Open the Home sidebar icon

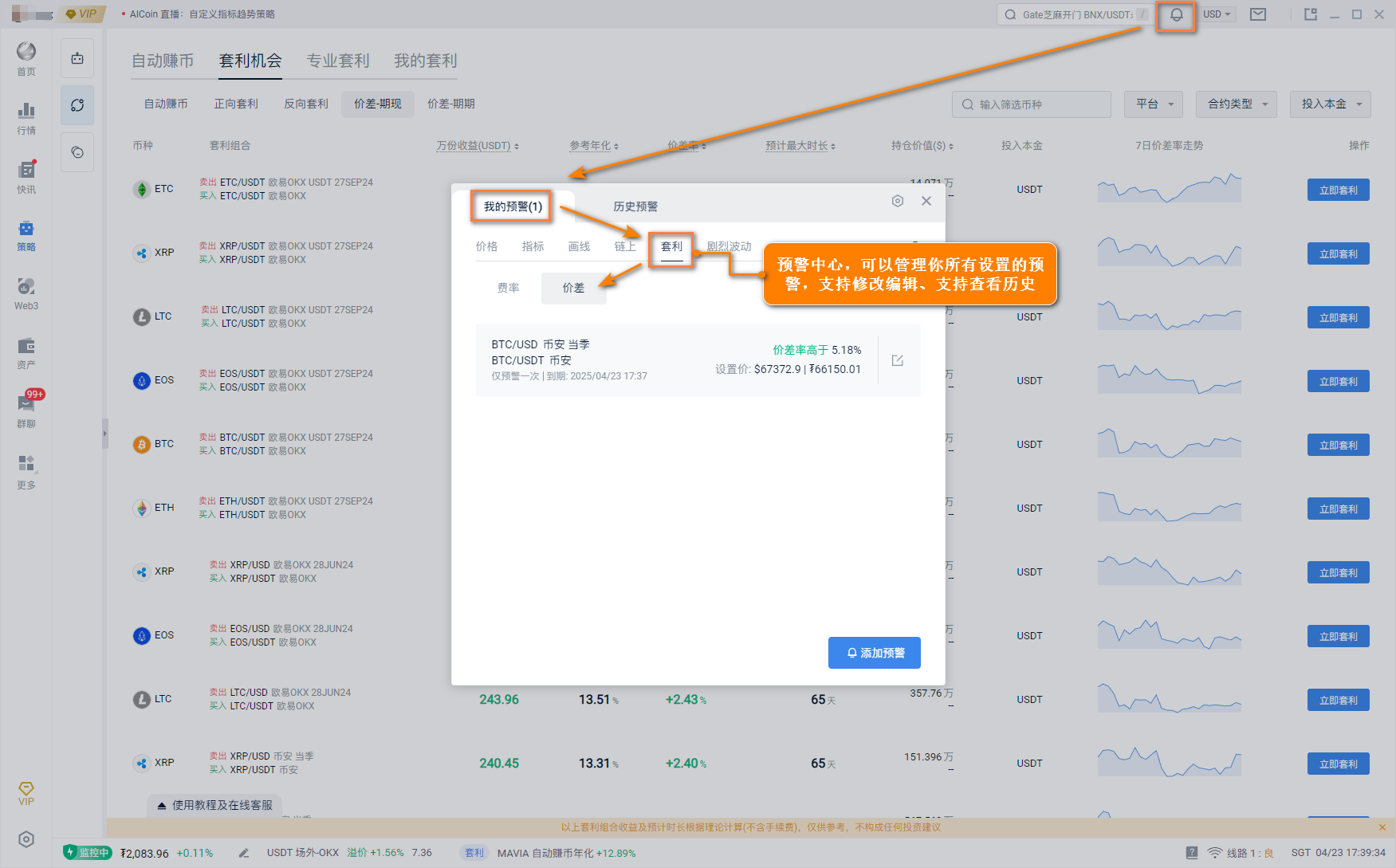(26, 59)
